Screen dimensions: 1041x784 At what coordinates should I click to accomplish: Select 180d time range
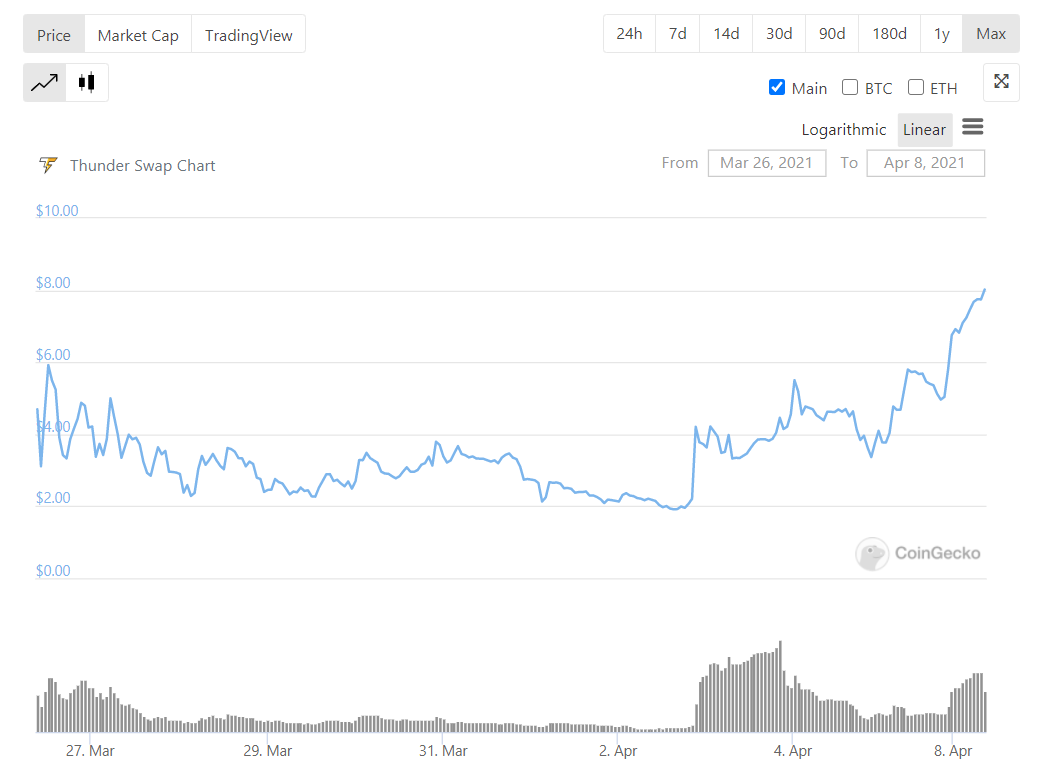point(890,34)
